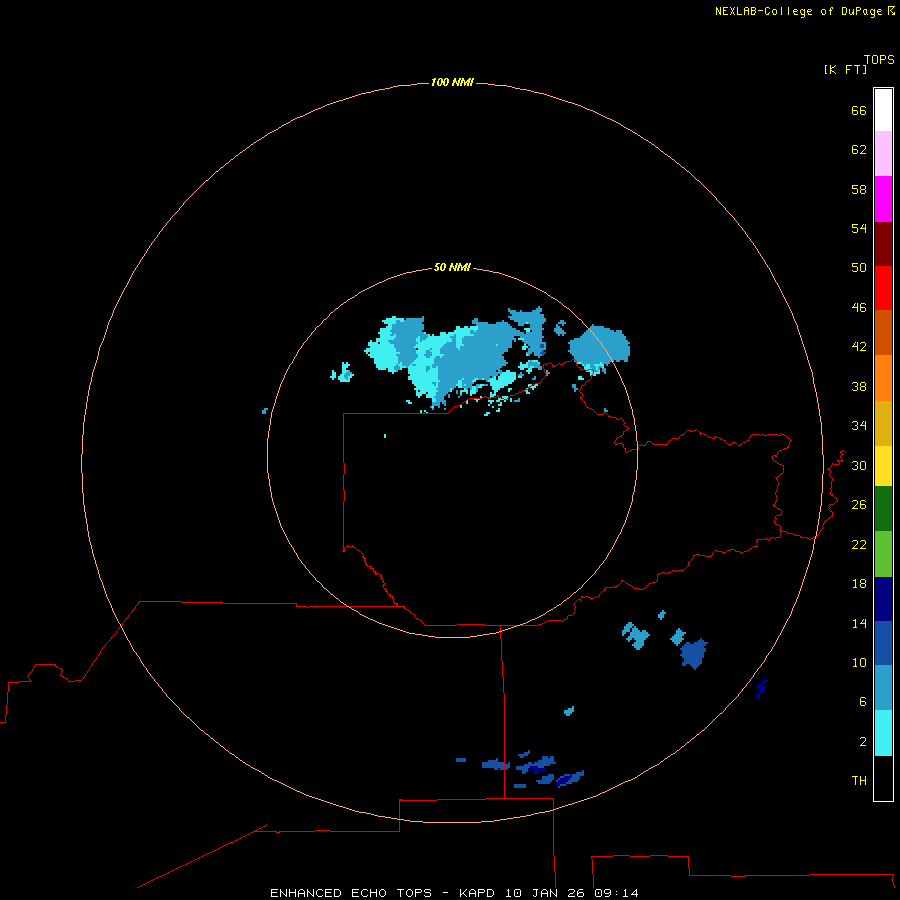Click the 09:14 timestamp

tap(616, 893)
